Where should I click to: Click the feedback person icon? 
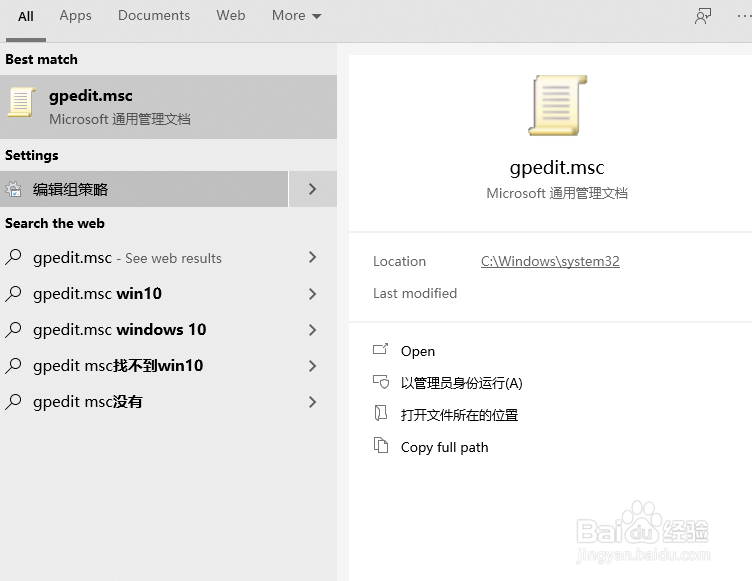tap(703, 16)
